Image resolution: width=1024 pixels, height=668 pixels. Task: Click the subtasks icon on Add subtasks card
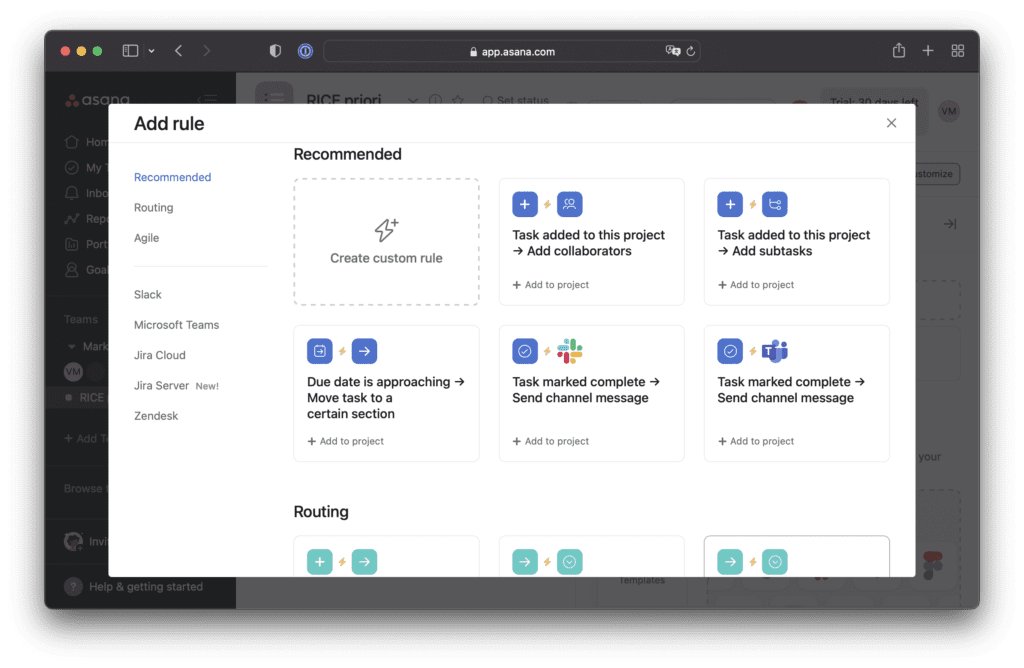click(774, 204)
